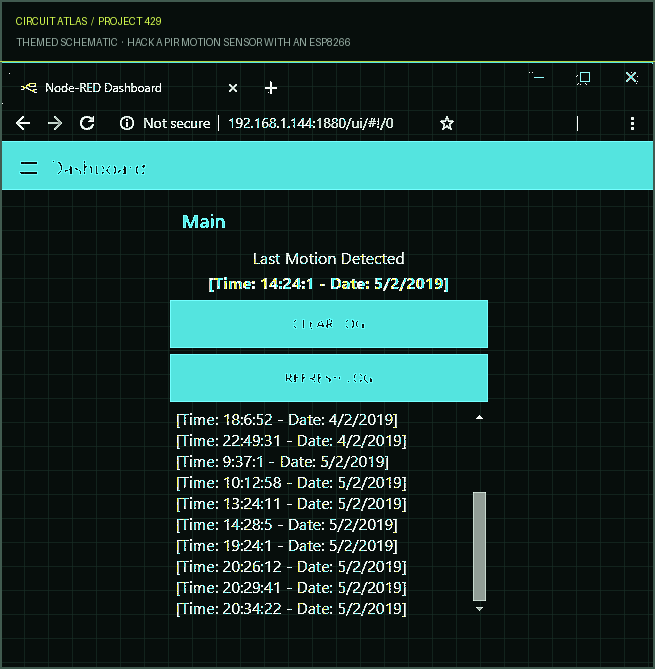This screenshot has width=655, height=669.
Task: Select log entry Time: 18:6:52
Action: (287, 420)
